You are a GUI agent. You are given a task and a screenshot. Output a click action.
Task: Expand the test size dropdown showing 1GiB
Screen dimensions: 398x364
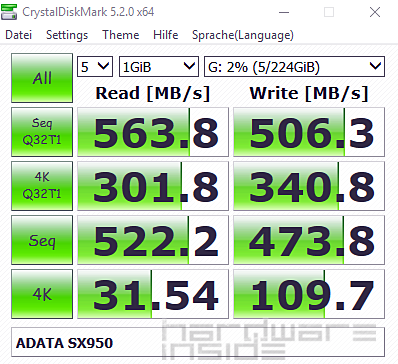coord(159,67)
